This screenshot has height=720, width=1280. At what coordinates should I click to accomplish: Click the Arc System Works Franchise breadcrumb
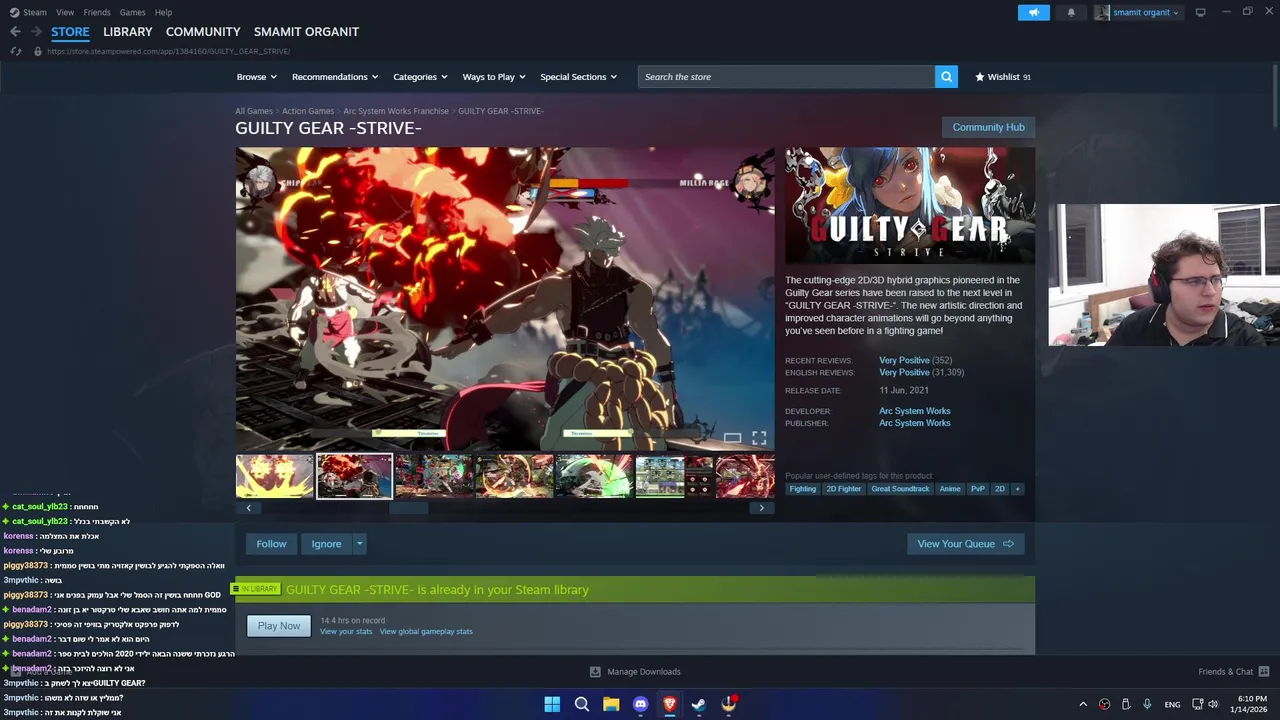coord(396,111)
